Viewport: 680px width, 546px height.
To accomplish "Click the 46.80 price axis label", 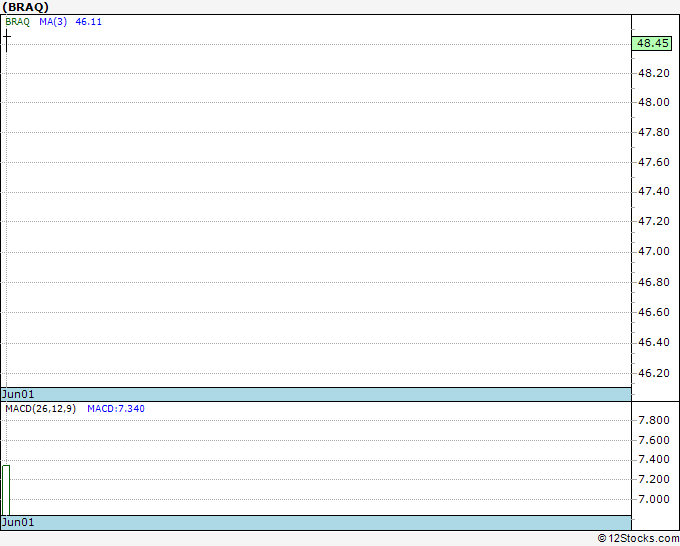I will (x=654, y=282).
